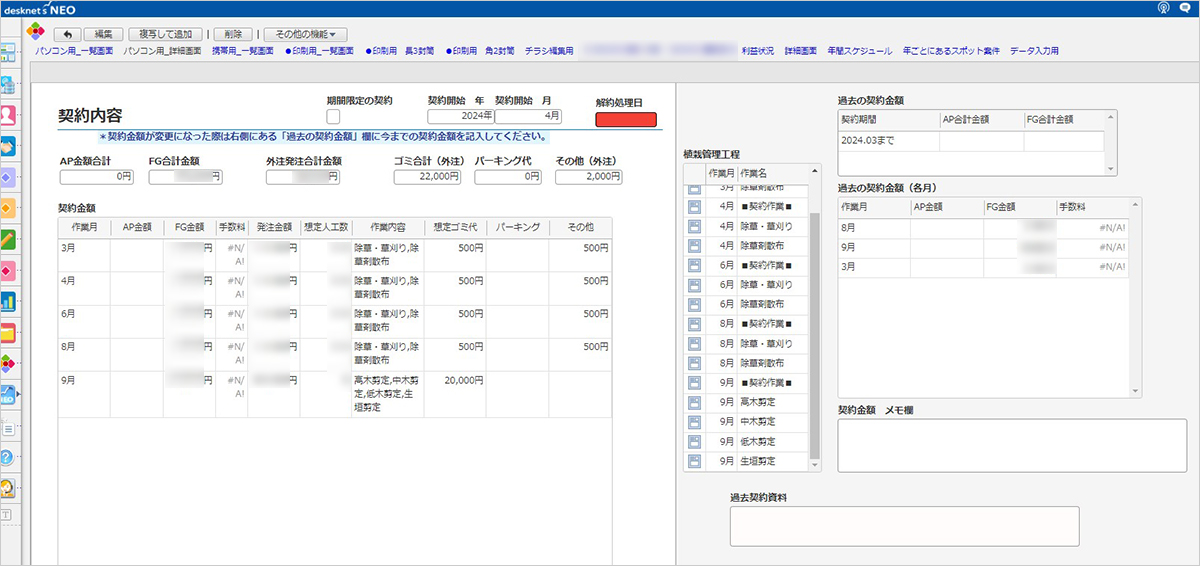
Task: Open the row icon beside 9月 高木剪定
Action: [x=695, y=402]
